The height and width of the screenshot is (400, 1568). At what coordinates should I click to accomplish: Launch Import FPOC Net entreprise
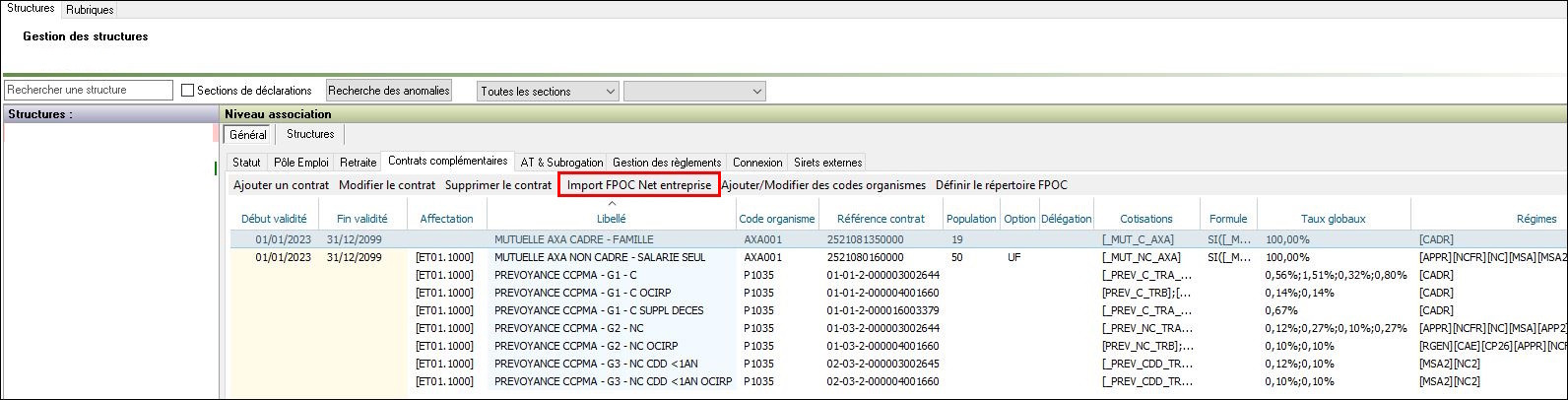pyautogui.click(x=639, y=185)
